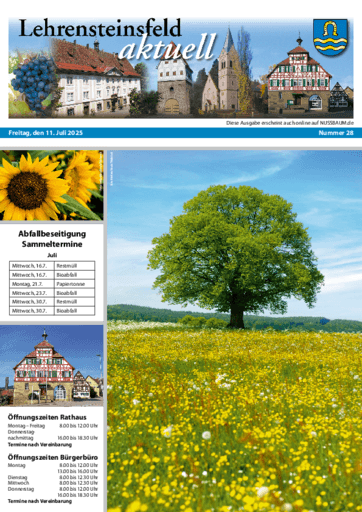Screen dimensions: 362x512
Task: Open the NUSSBAUM.de online edition notice
Action: pyautogui.click(x=290, y=123)
